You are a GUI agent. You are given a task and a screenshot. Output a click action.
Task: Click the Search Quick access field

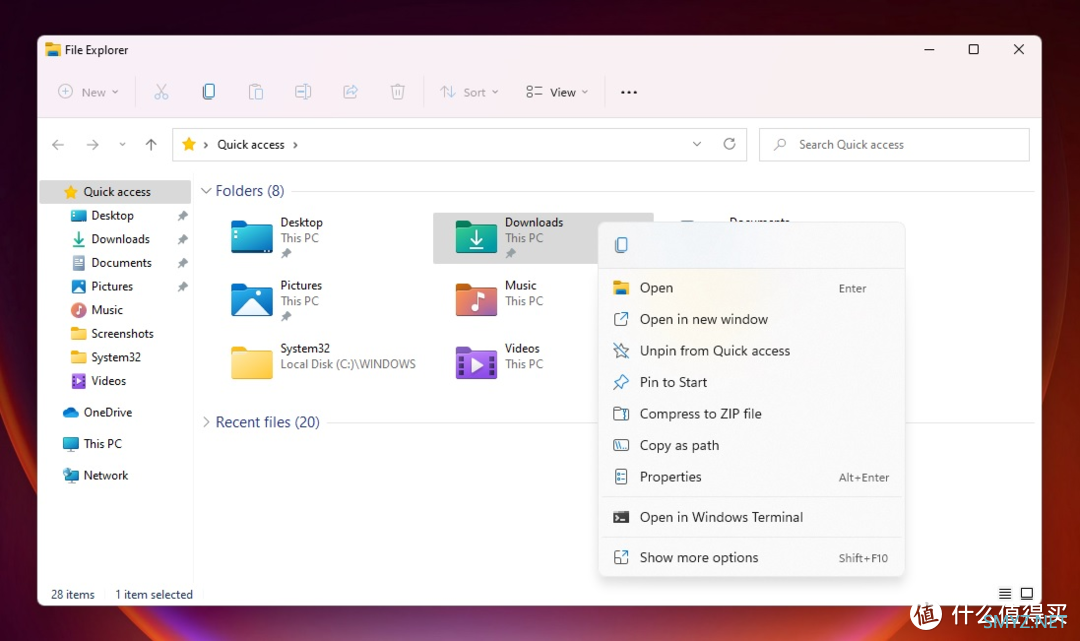pyautogui.click(x=894, y=145)
